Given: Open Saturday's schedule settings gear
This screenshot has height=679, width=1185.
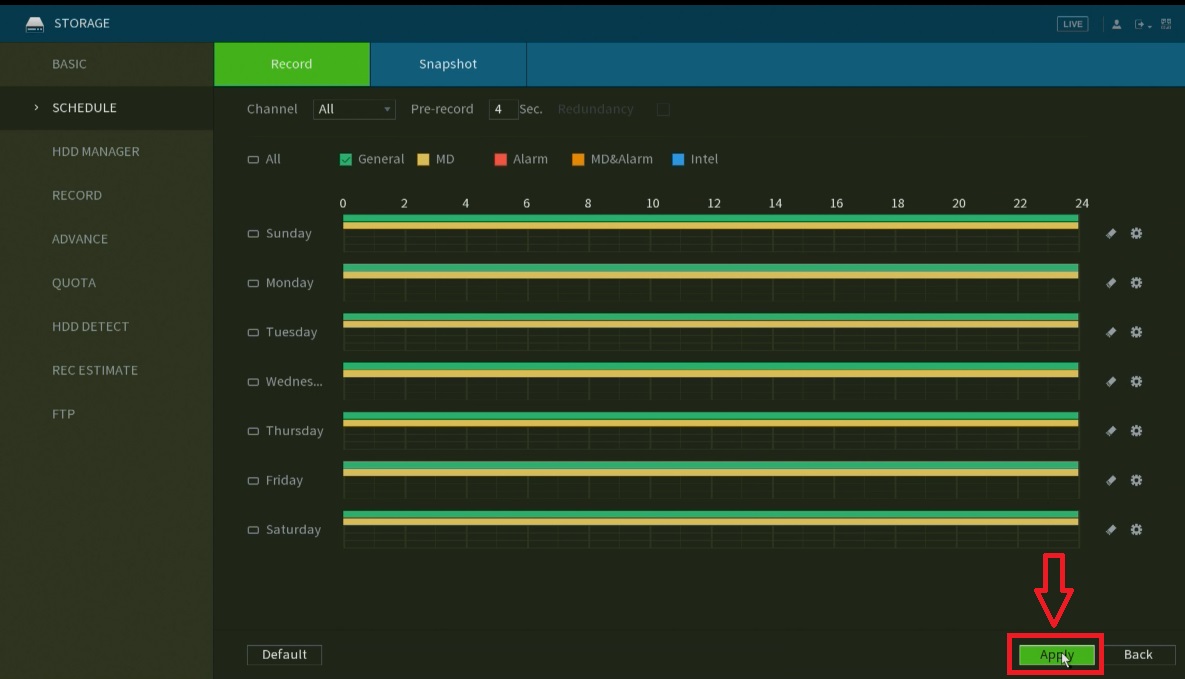Looking at the screenshot, I should 1136,529.
